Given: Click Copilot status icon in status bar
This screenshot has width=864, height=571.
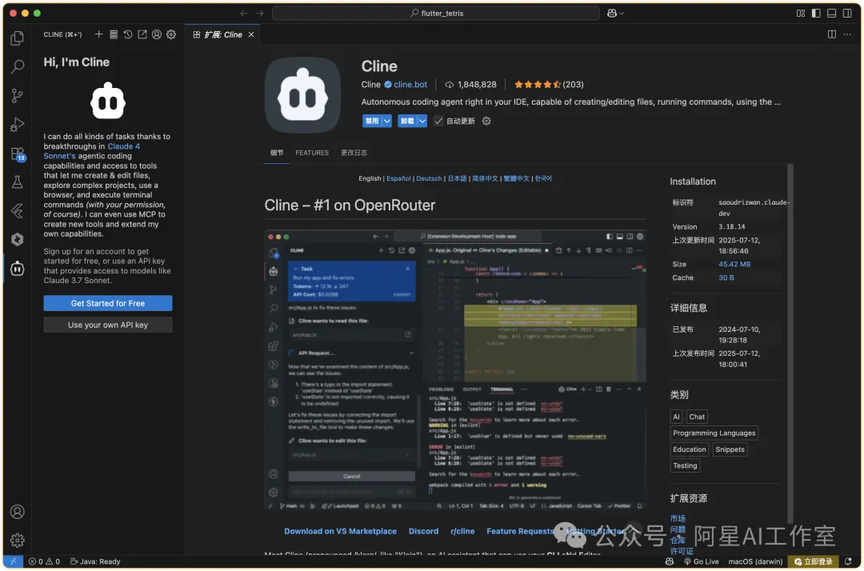Looking at the screenshot, I should click(669, 561).
